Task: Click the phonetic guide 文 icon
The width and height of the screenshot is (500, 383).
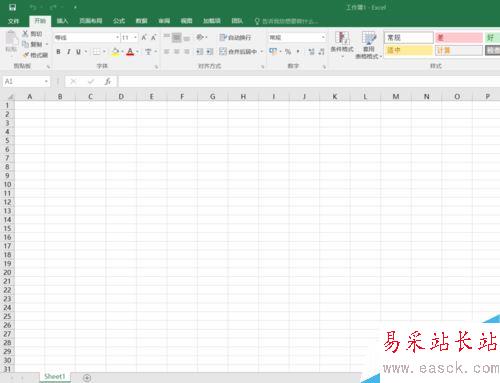Action: [x=148, y=52]
